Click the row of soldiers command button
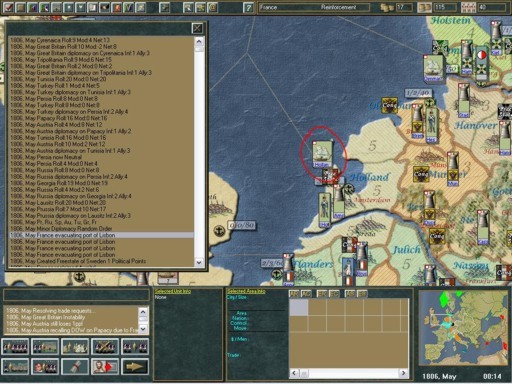 [15, 347]
